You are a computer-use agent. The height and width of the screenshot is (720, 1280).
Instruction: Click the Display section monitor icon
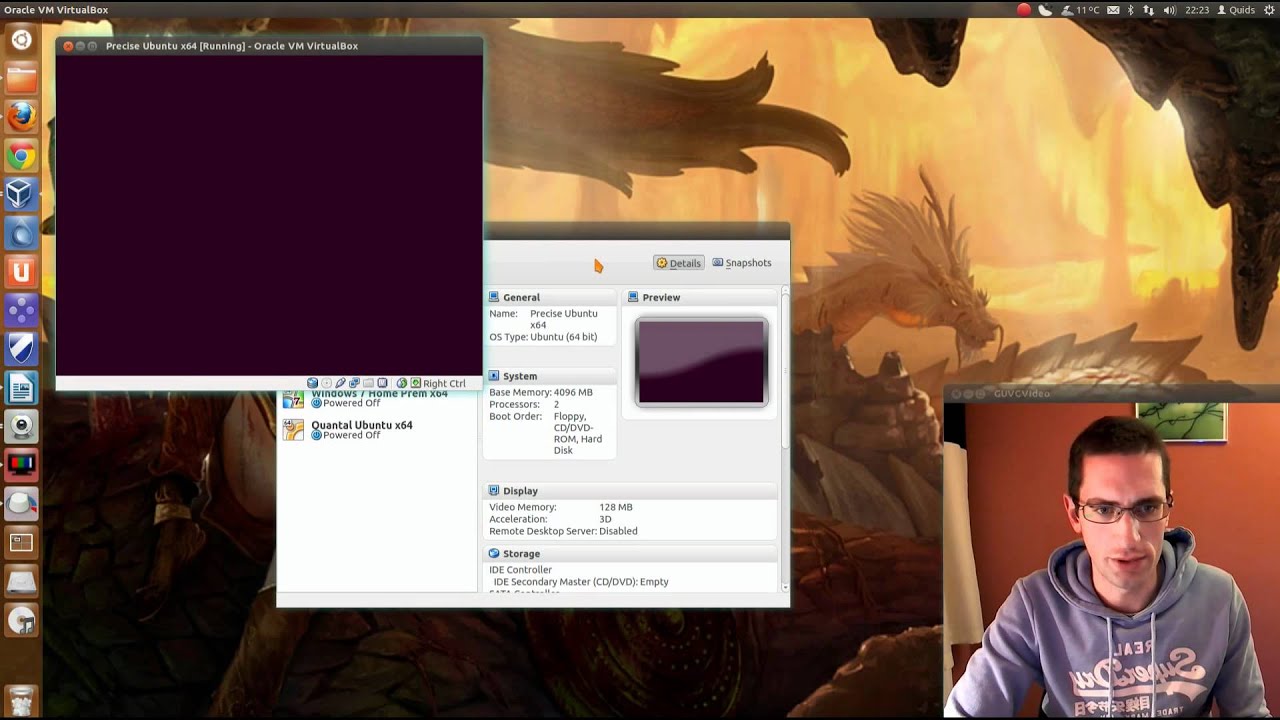(494, 491)
